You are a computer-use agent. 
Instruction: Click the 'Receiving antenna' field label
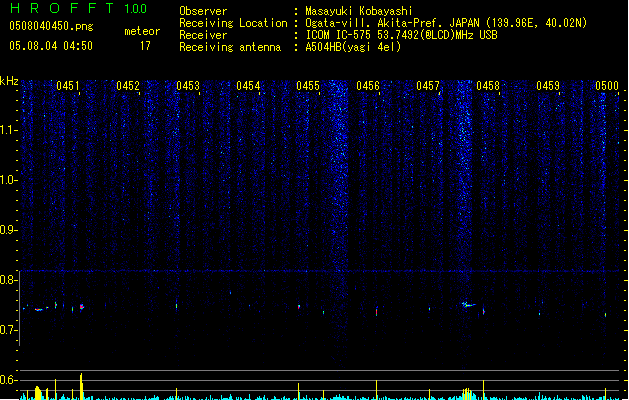(230, 47)
